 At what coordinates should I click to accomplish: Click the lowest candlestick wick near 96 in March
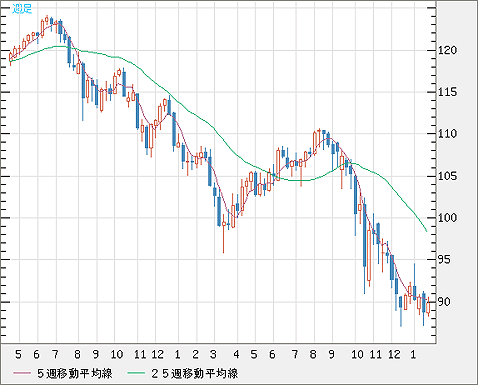click(223, 238)
